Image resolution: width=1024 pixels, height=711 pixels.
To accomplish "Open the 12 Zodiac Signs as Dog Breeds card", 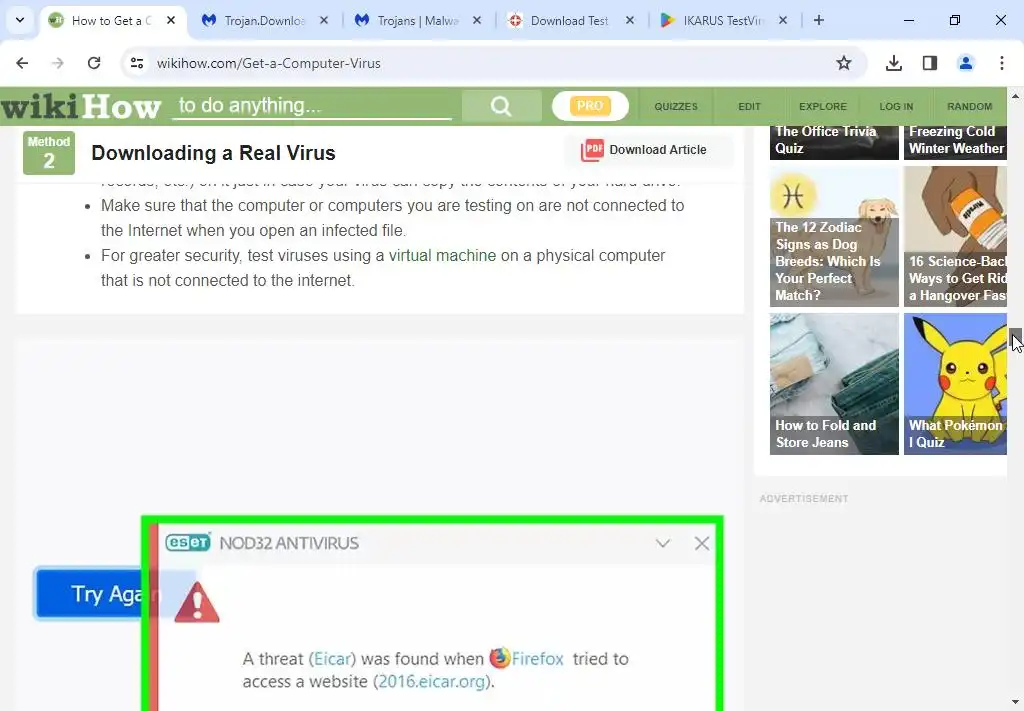I will (x=834, y=236).
